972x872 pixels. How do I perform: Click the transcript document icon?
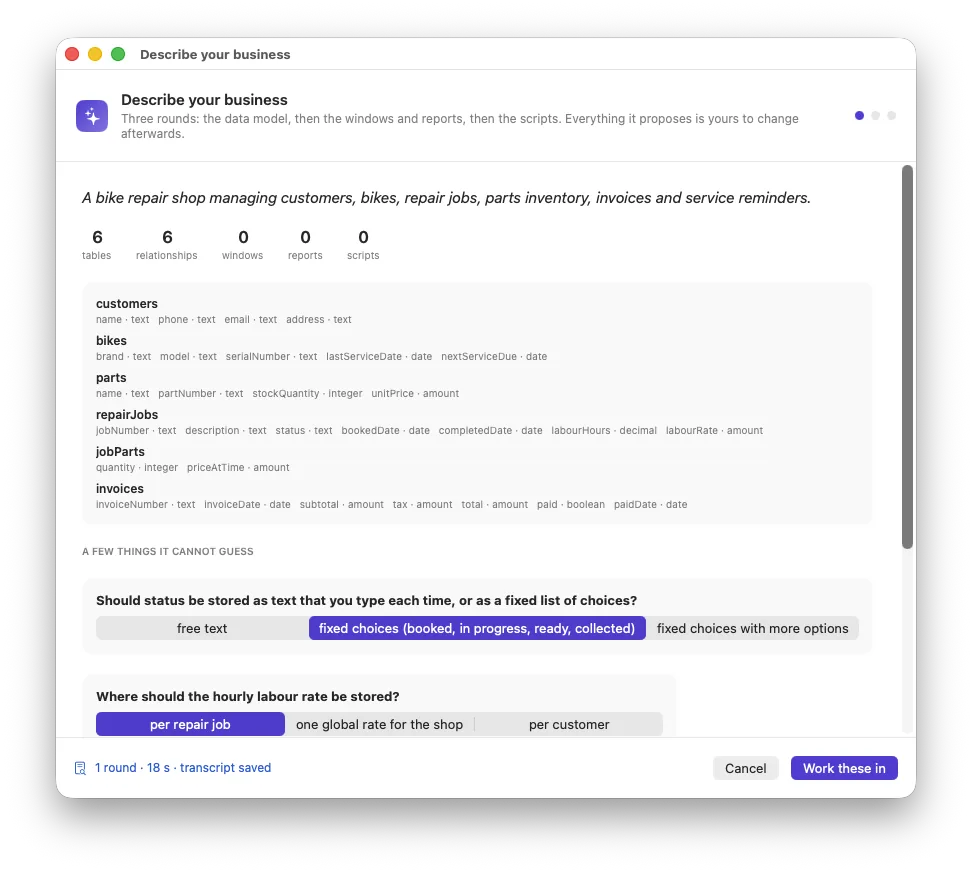coord(80,768)
